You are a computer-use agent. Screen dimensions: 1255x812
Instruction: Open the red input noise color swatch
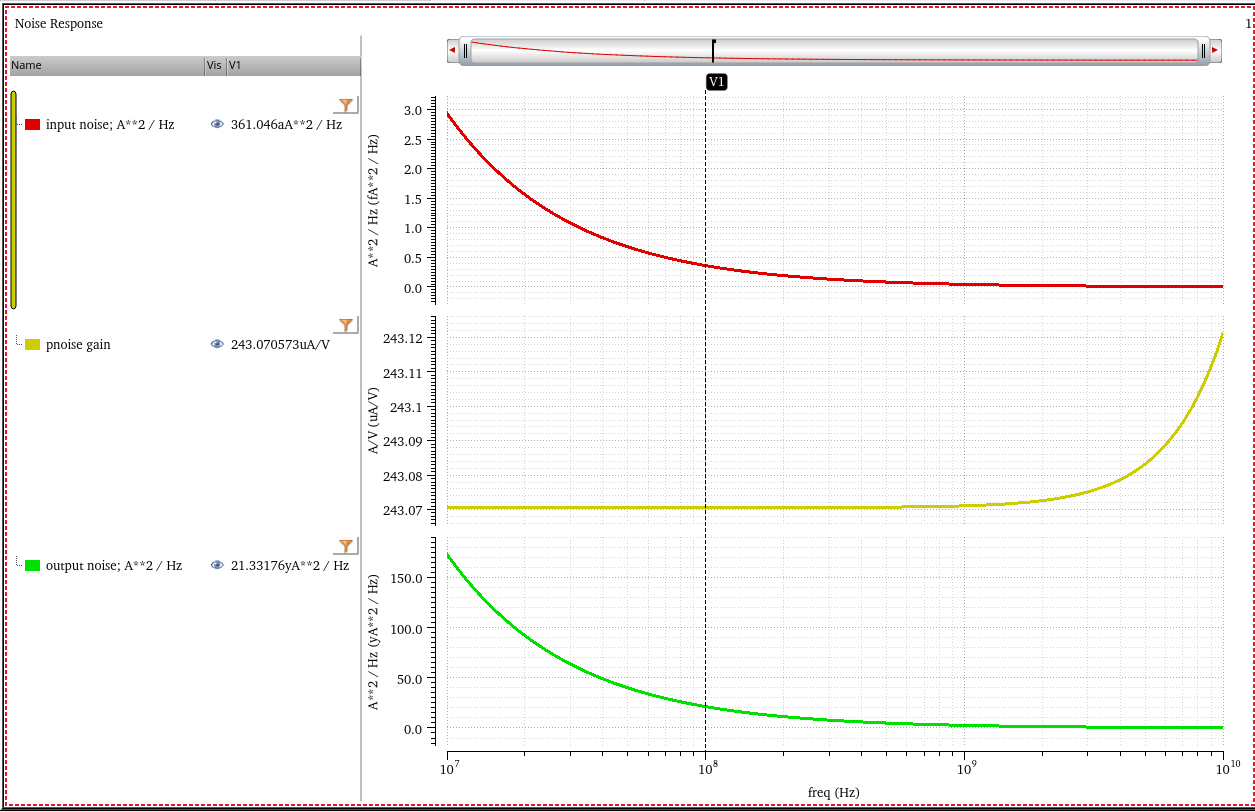point(32,125)
